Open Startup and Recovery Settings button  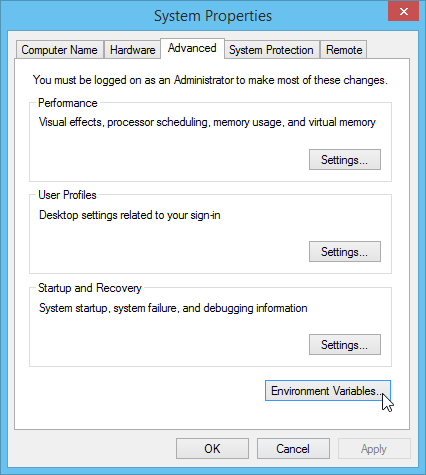[345, 345]
